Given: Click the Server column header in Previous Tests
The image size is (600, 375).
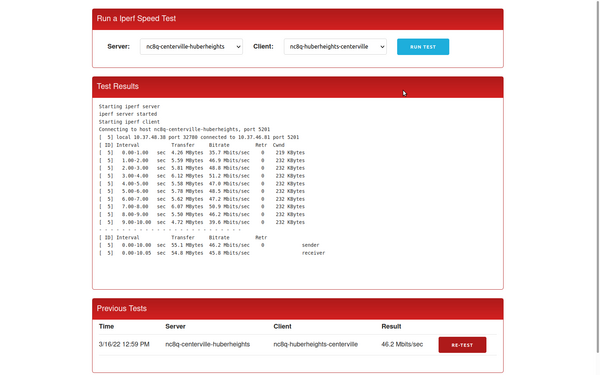Looking at the screenshot, I should [175, 326].
